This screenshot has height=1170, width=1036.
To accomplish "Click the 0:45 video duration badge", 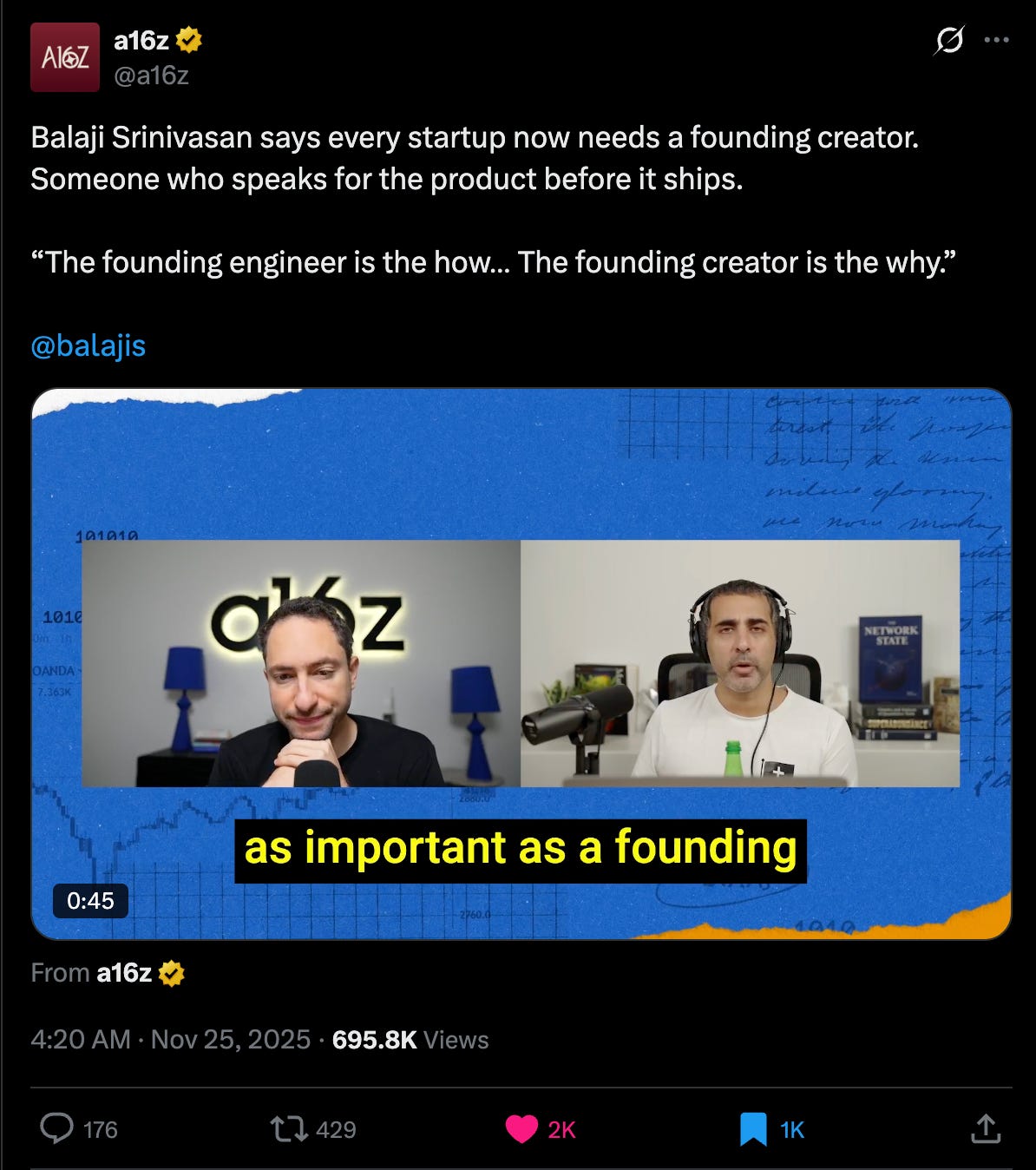I will tap(90, 901).
